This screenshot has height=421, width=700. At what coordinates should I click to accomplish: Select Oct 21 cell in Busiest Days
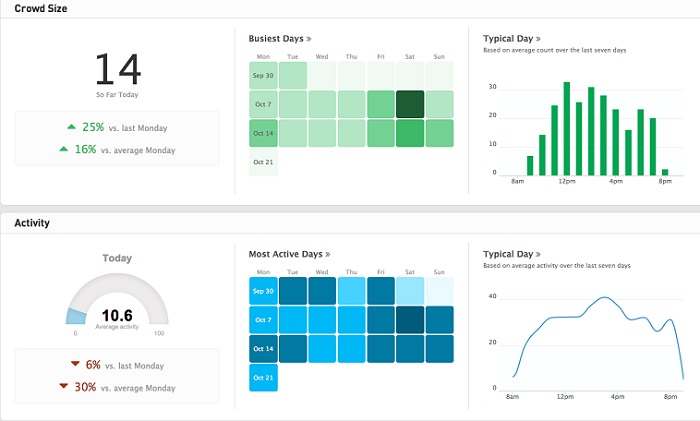[x=263, y=163]
